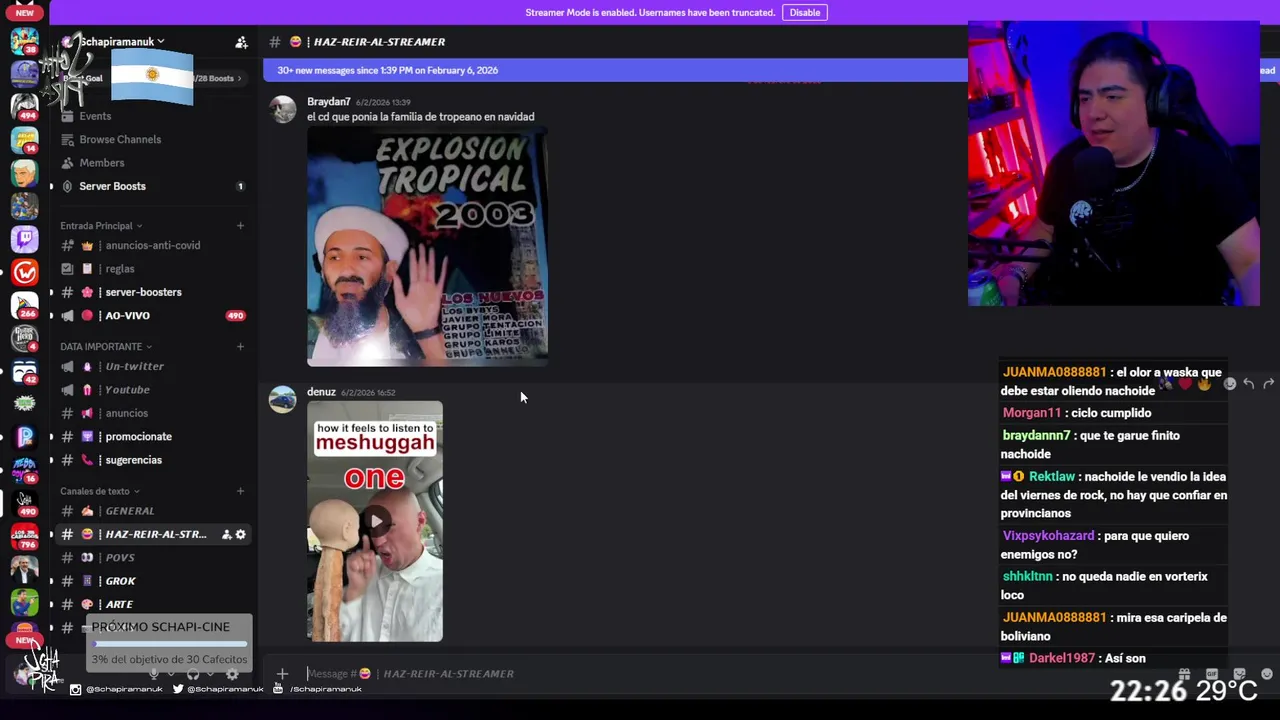The height and width of the screenshot is (720, 1280).
Task: Open the GIF picker in message bar
Action: pos(1211,674)
